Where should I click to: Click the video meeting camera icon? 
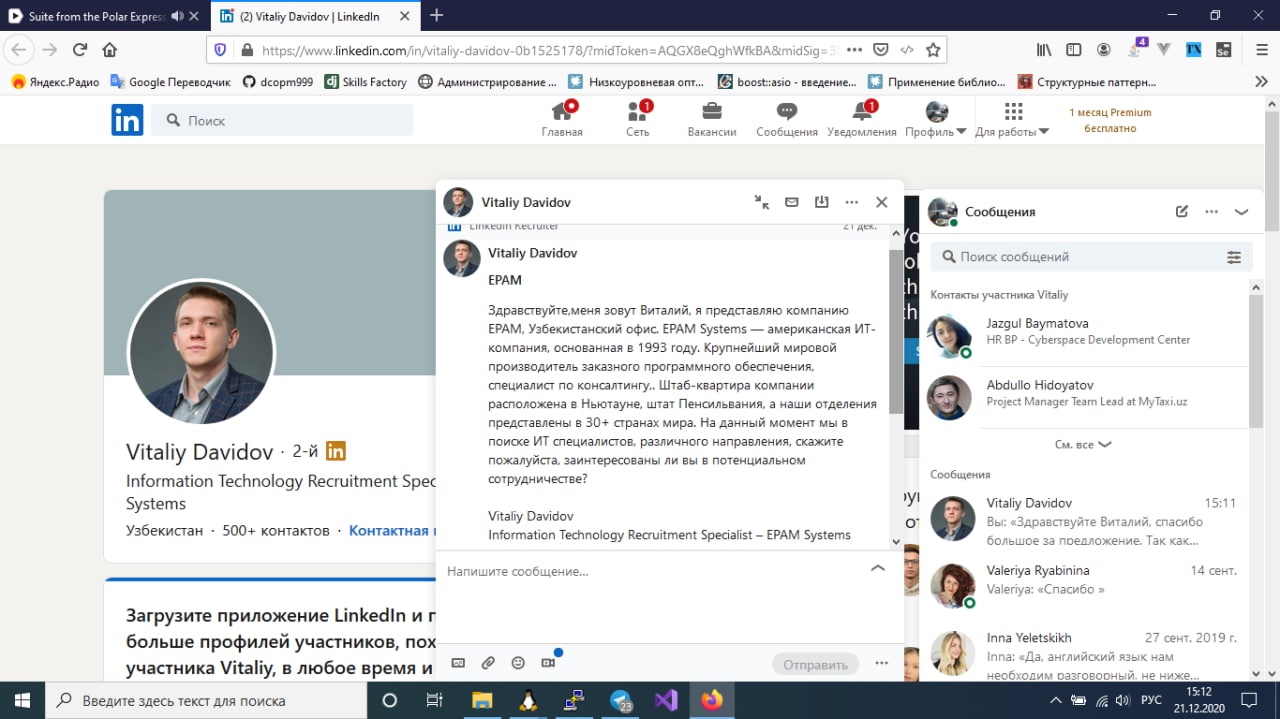coord(548,663)
